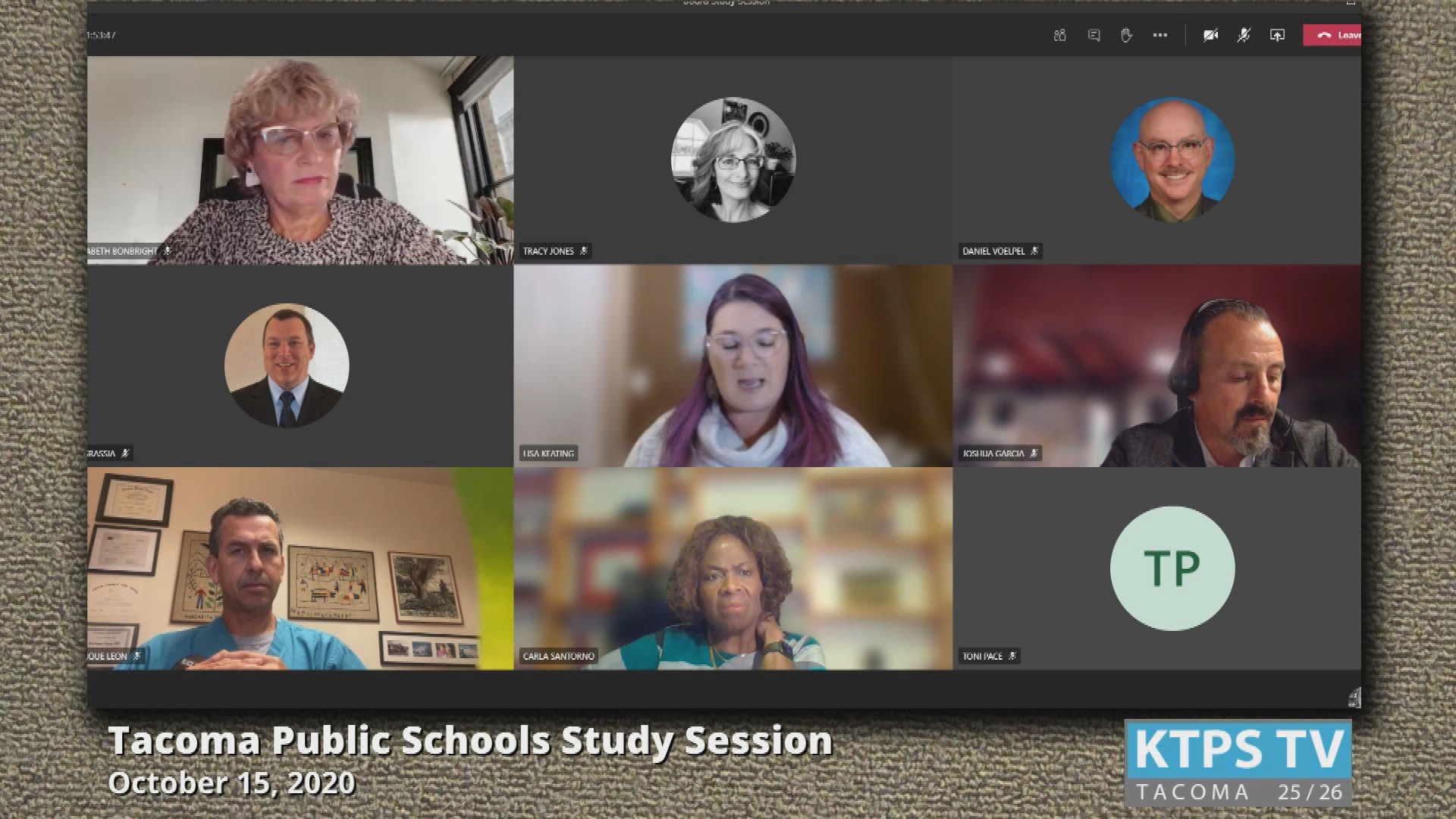The height and width of the screenshot is (819, 1456).
Task: Click Grassia's circular profile photo
Action: [287, 366]
